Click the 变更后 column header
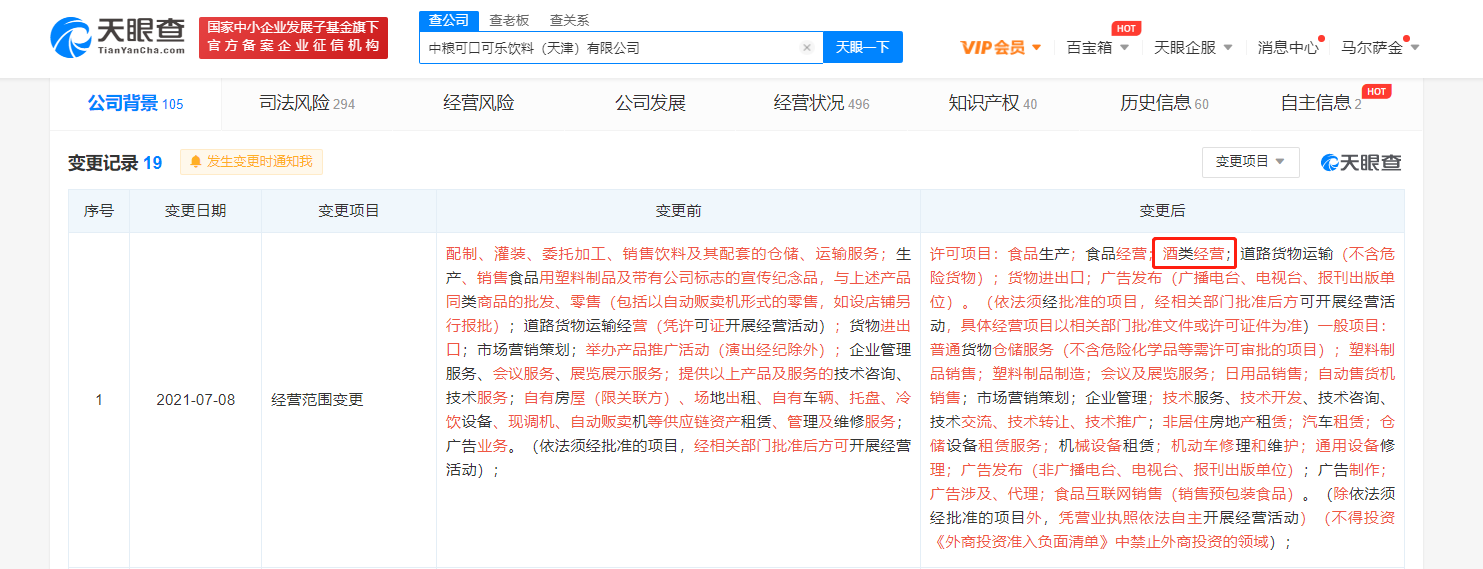1483x569 pixels. 1162,211
